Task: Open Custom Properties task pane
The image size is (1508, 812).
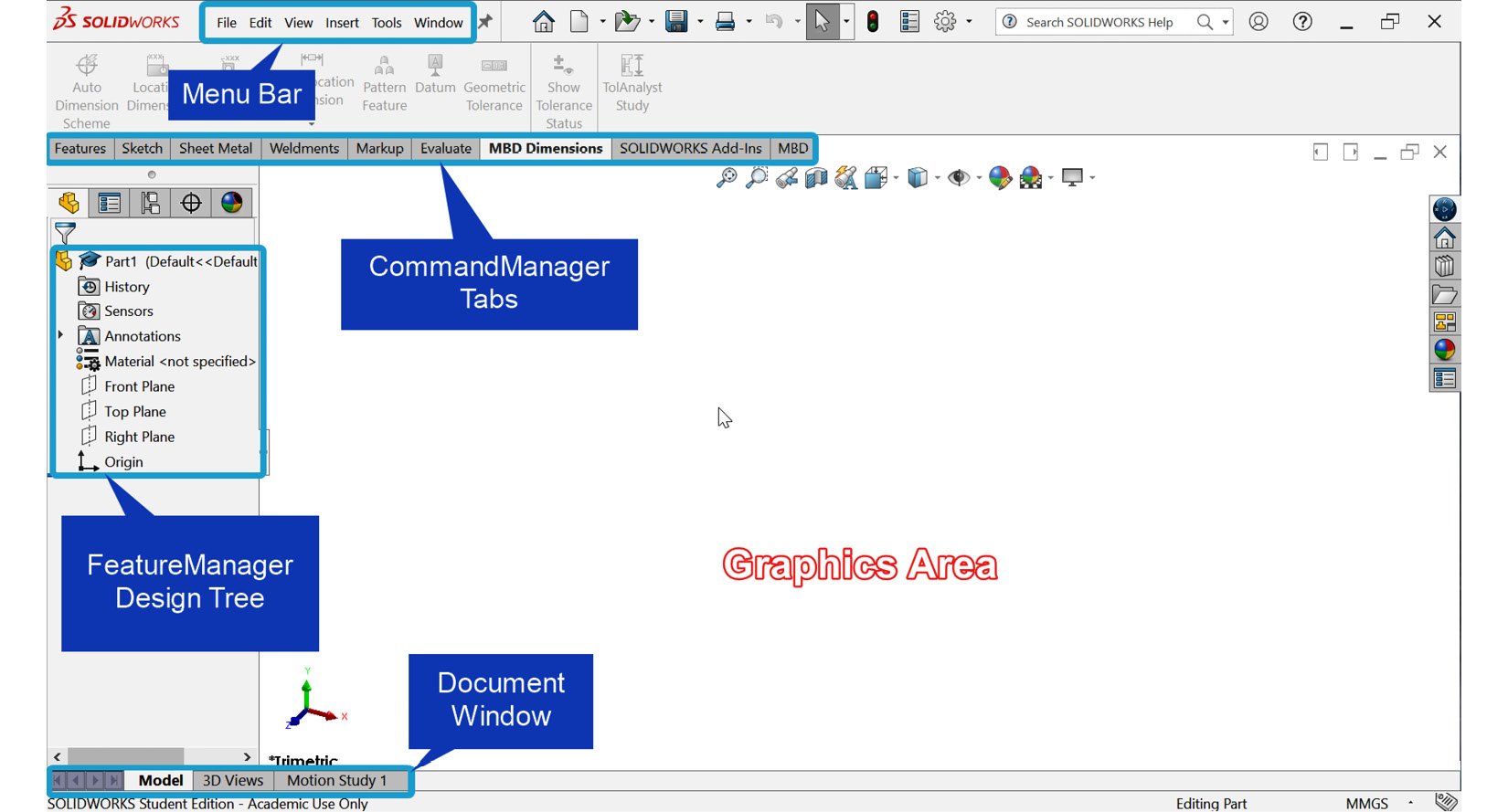Action: pyautogui.click(x=1445, y=378)
